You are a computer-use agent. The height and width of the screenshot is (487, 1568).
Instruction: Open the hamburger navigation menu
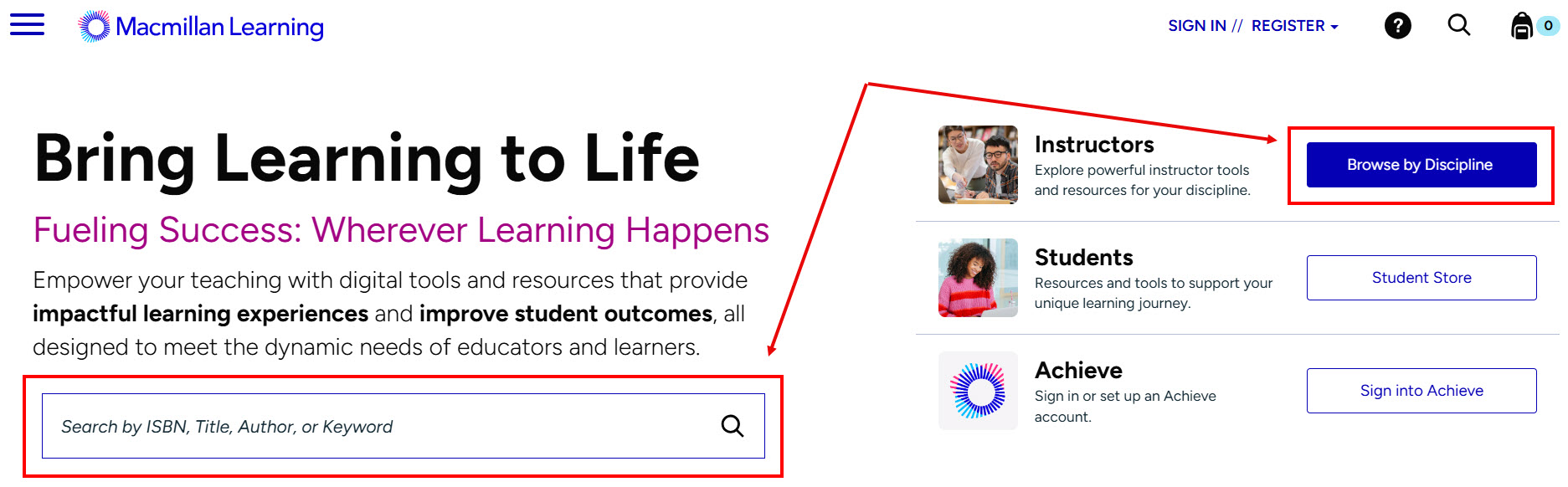[x=27, y=24]
